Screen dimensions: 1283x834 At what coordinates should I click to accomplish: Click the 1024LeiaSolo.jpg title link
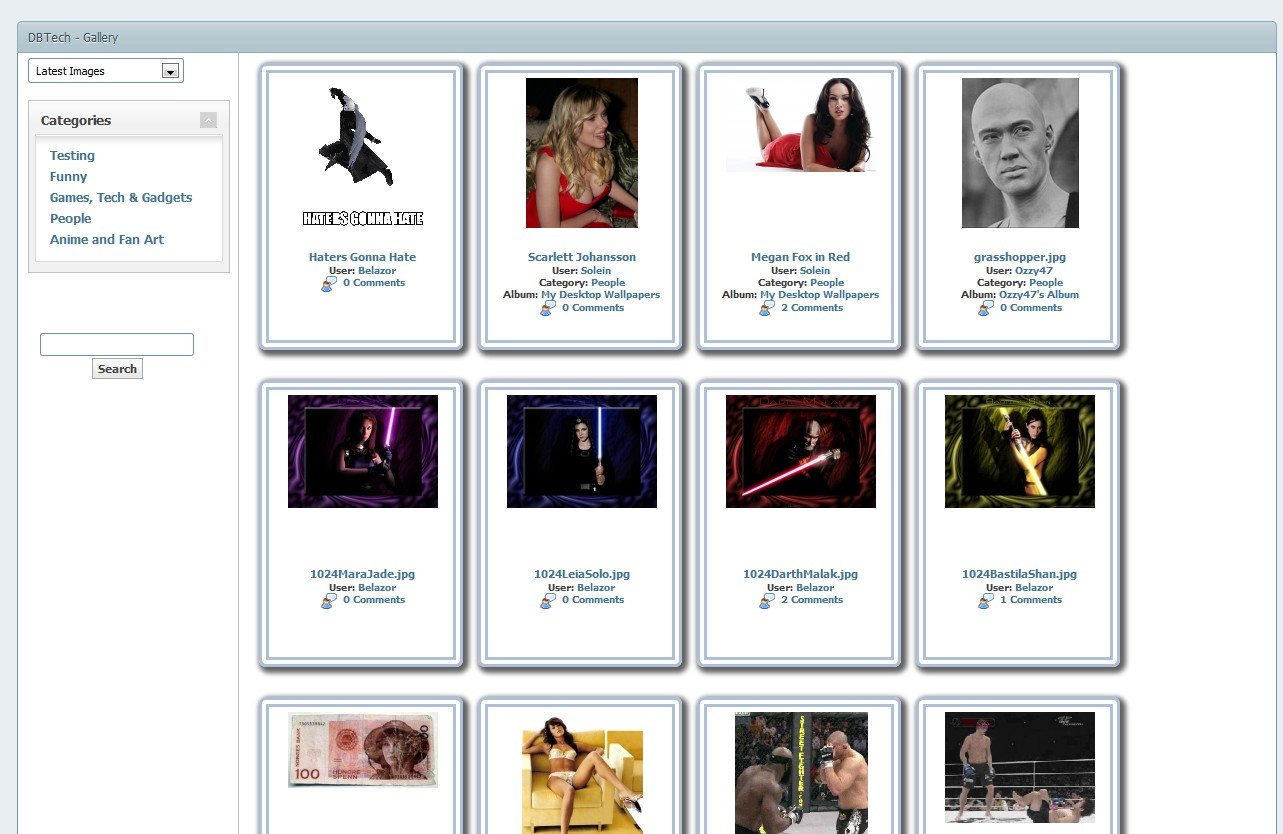[581, 574]
